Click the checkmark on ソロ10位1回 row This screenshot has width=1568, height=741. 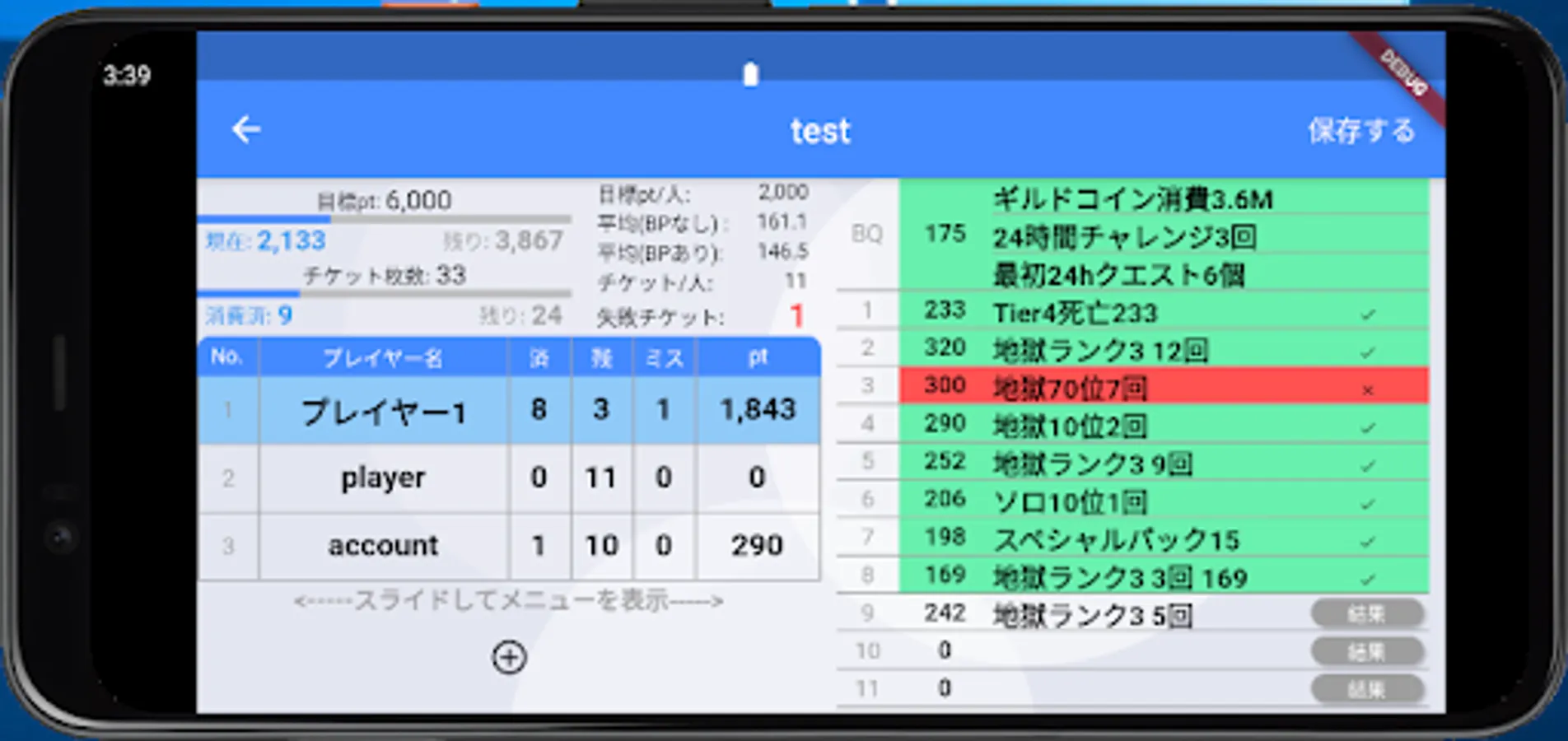(x=1368, y=503)
